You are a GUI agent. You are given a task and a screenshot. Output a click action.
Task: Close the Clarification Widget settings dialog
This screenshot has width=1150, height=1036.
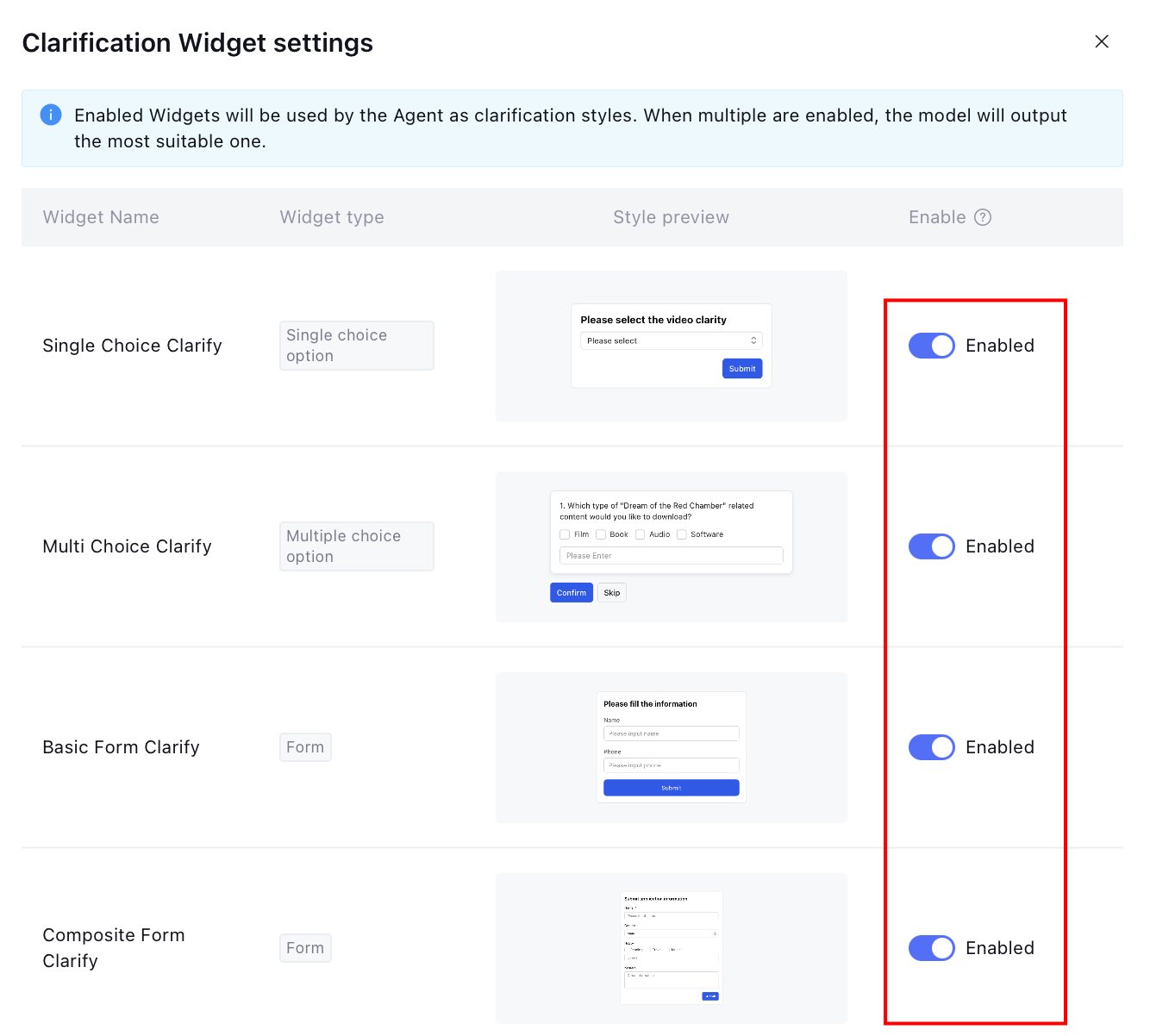[x=1101, y=41]
